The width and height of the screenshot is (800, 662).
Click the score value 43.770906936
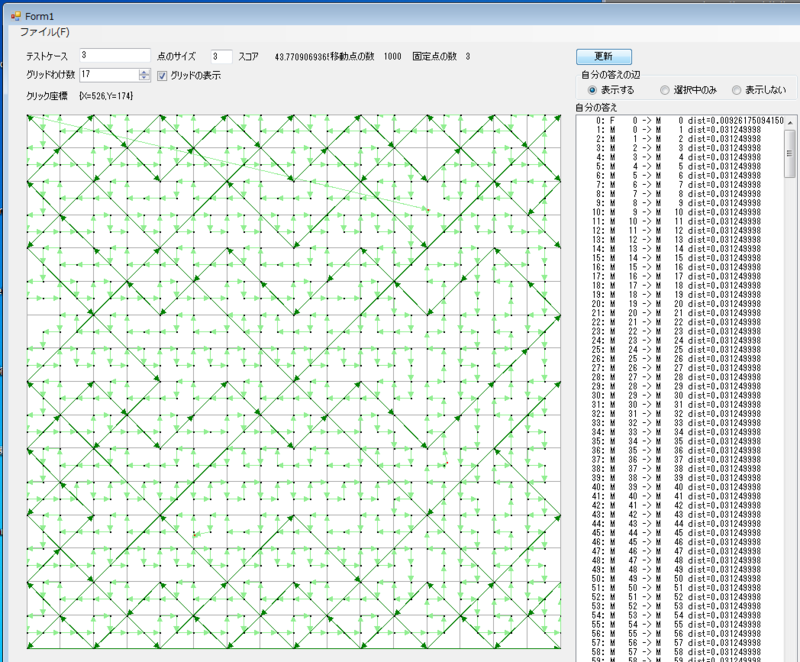coord(302,57)
